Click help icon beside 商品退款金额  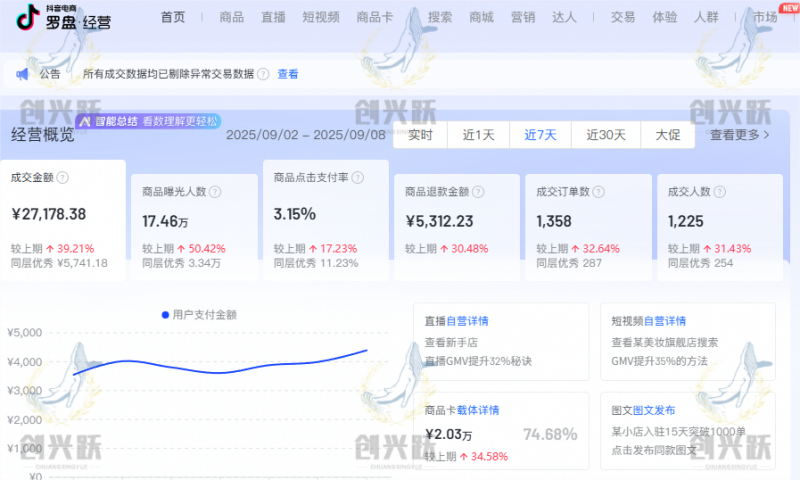coord(478,191)
